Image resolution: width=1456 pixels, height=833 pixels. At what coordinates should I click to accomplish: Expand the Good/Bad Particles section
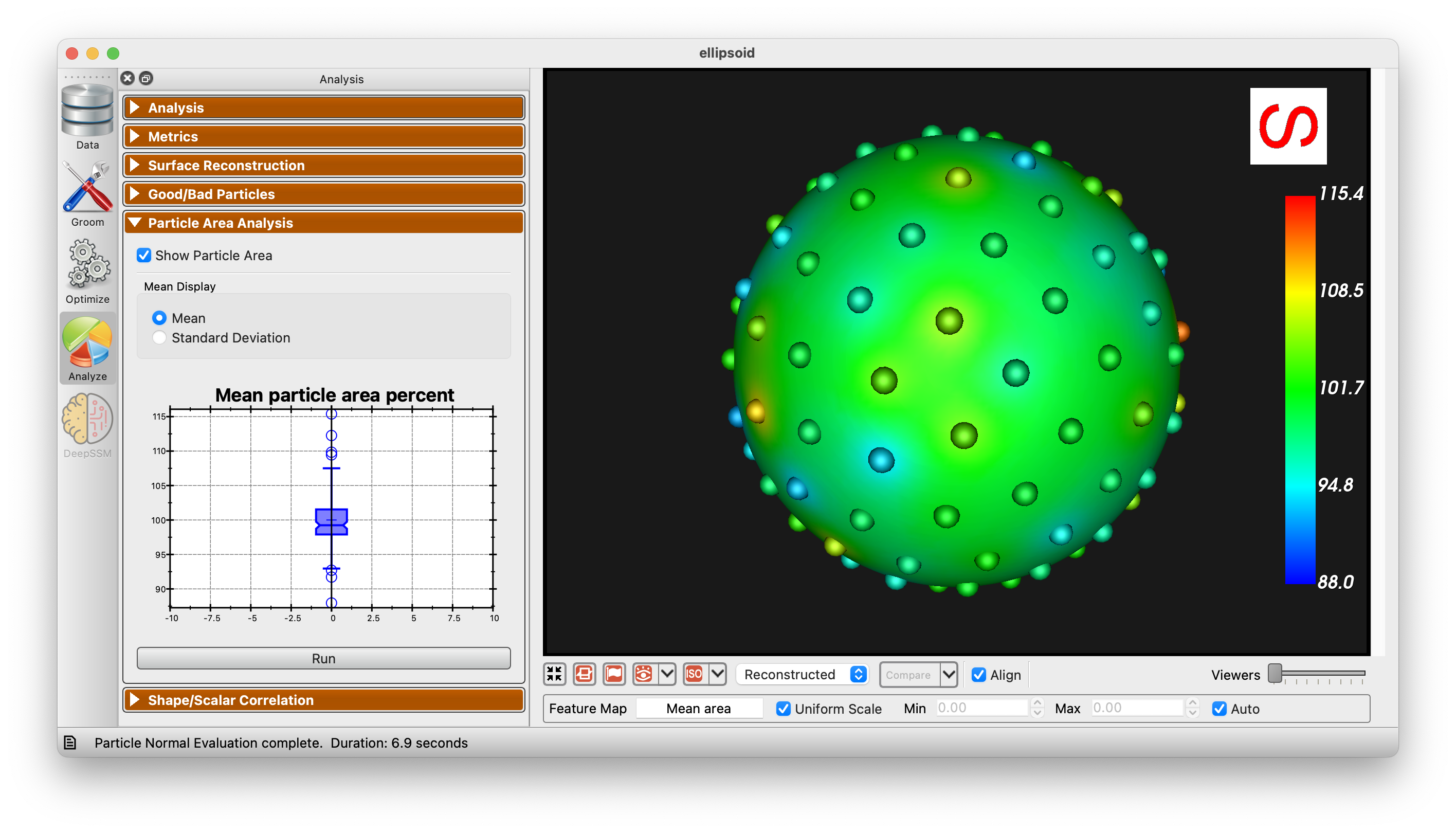tap(324, 194)
